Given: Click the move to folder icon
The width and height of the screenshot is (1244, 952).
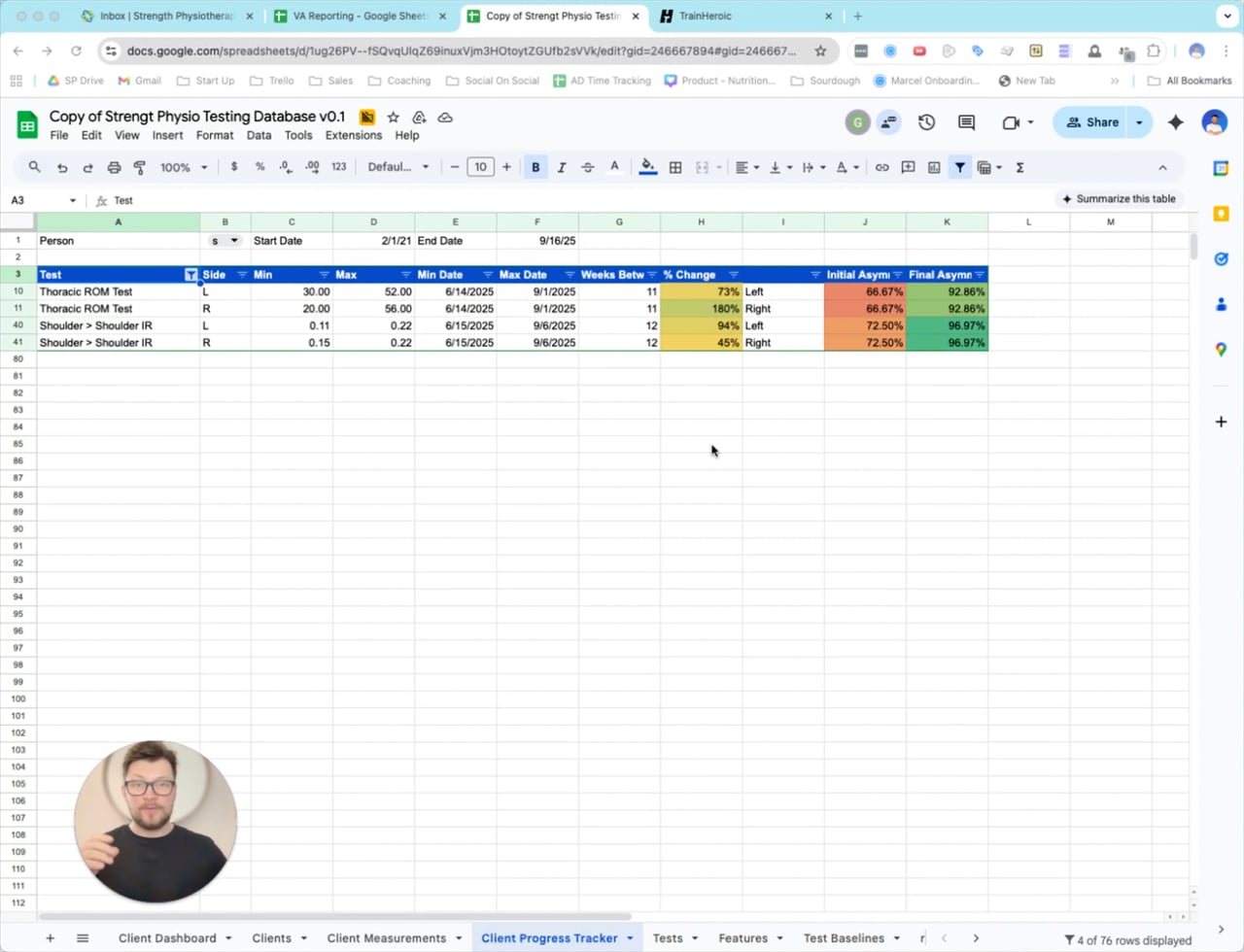Looking at the screenshot, I should tap(419, 118).
